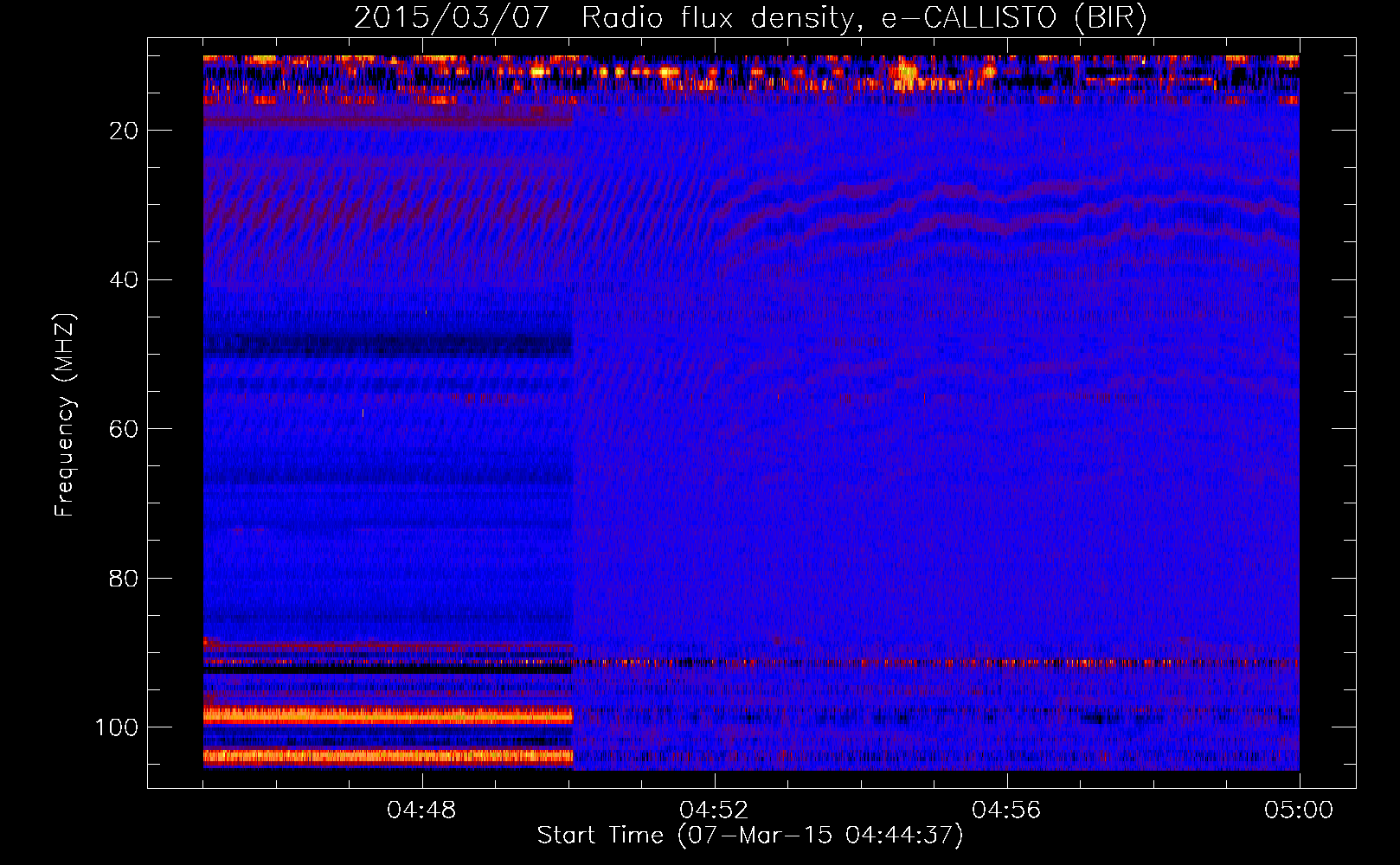Click the 'Start Time (07-Mar-15 04:44:37)' label
Image resolution: width=1400 pixels, height=865 pixels.
(x=750, y=836)
